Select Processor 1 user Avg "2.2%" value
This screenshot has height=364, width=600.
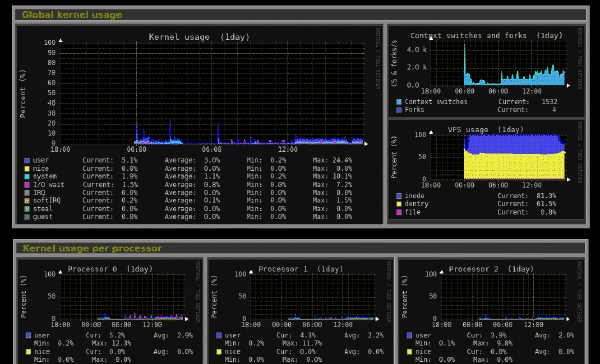click(x=375, y=335)
